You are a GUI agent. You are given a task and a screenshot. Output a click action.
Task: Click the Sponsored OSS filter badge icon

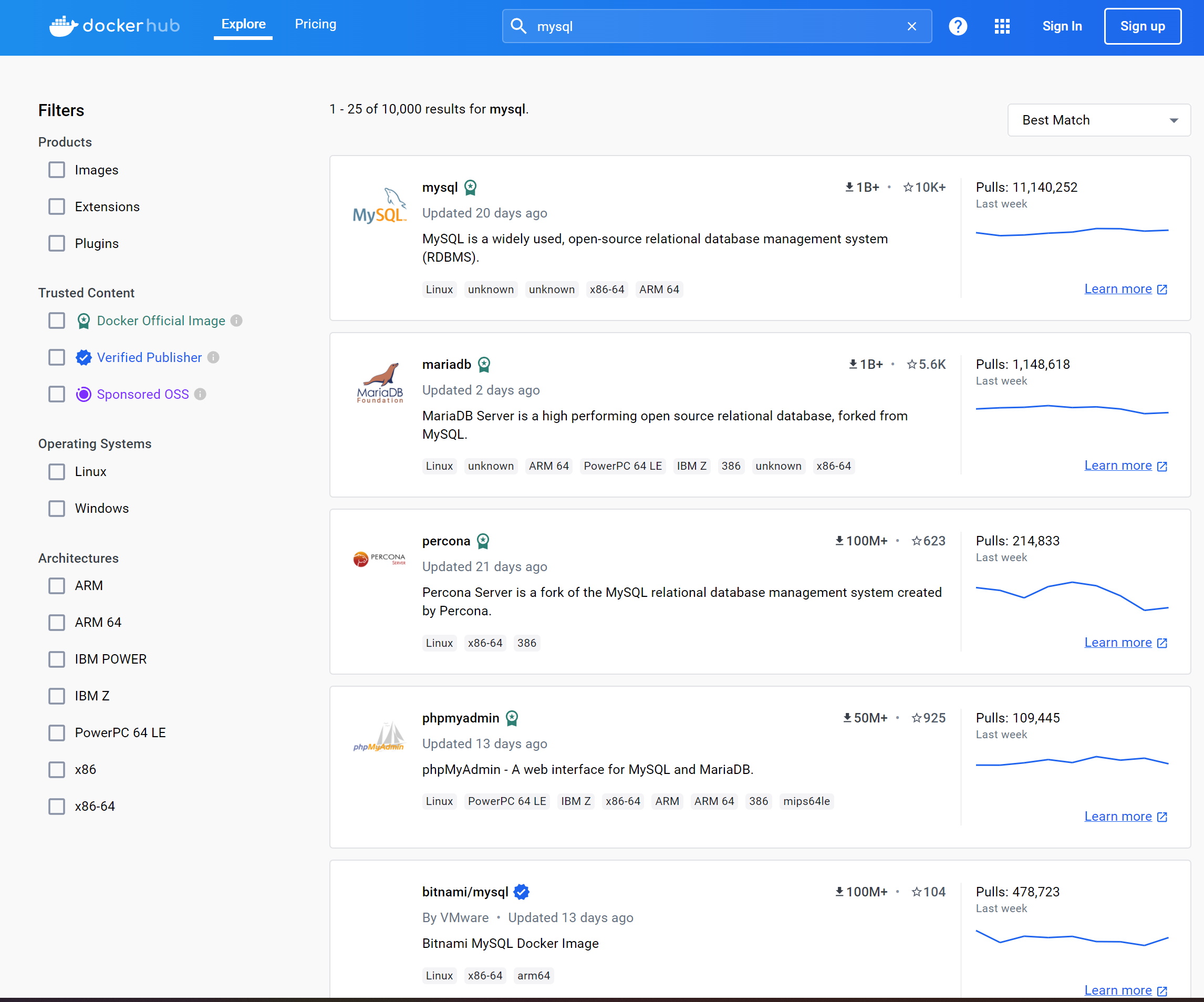click(x=84, y=394)
